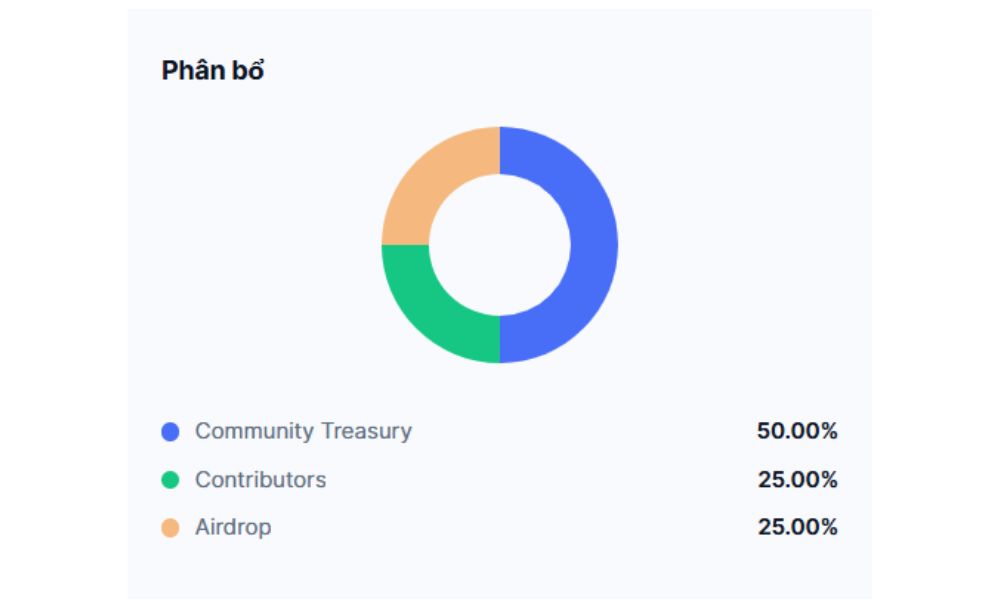Select the Contributors legend label

click(260, 479)
